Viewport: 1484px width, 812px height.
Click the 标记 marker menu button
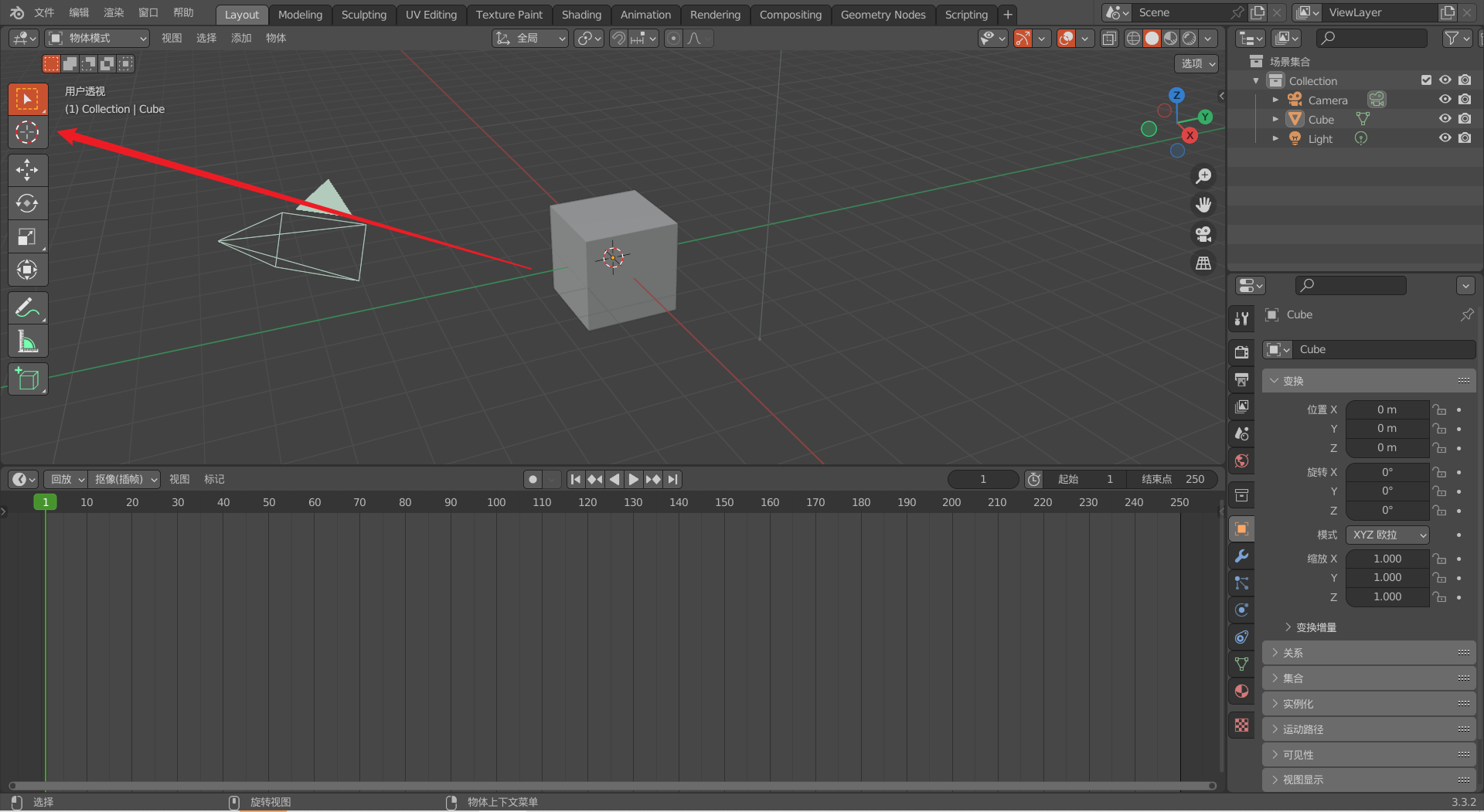click(214, 479)
